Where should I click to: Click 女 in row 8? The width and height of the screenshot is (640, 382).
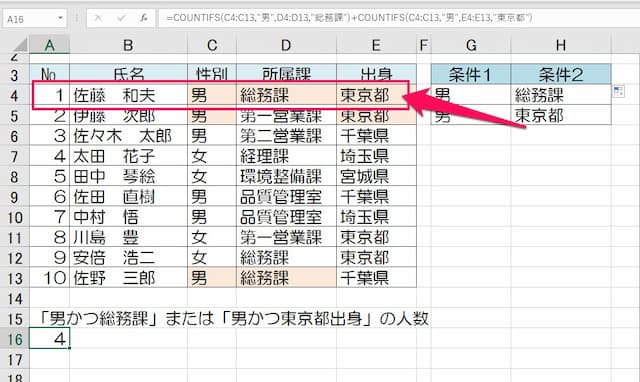(212, 176)
